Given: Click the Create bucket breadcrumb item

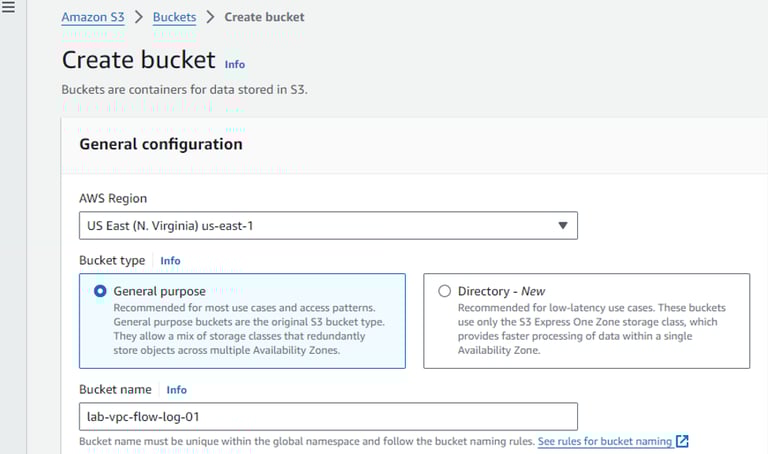Looking at the screenshot, I should click(x=264, y=17).
